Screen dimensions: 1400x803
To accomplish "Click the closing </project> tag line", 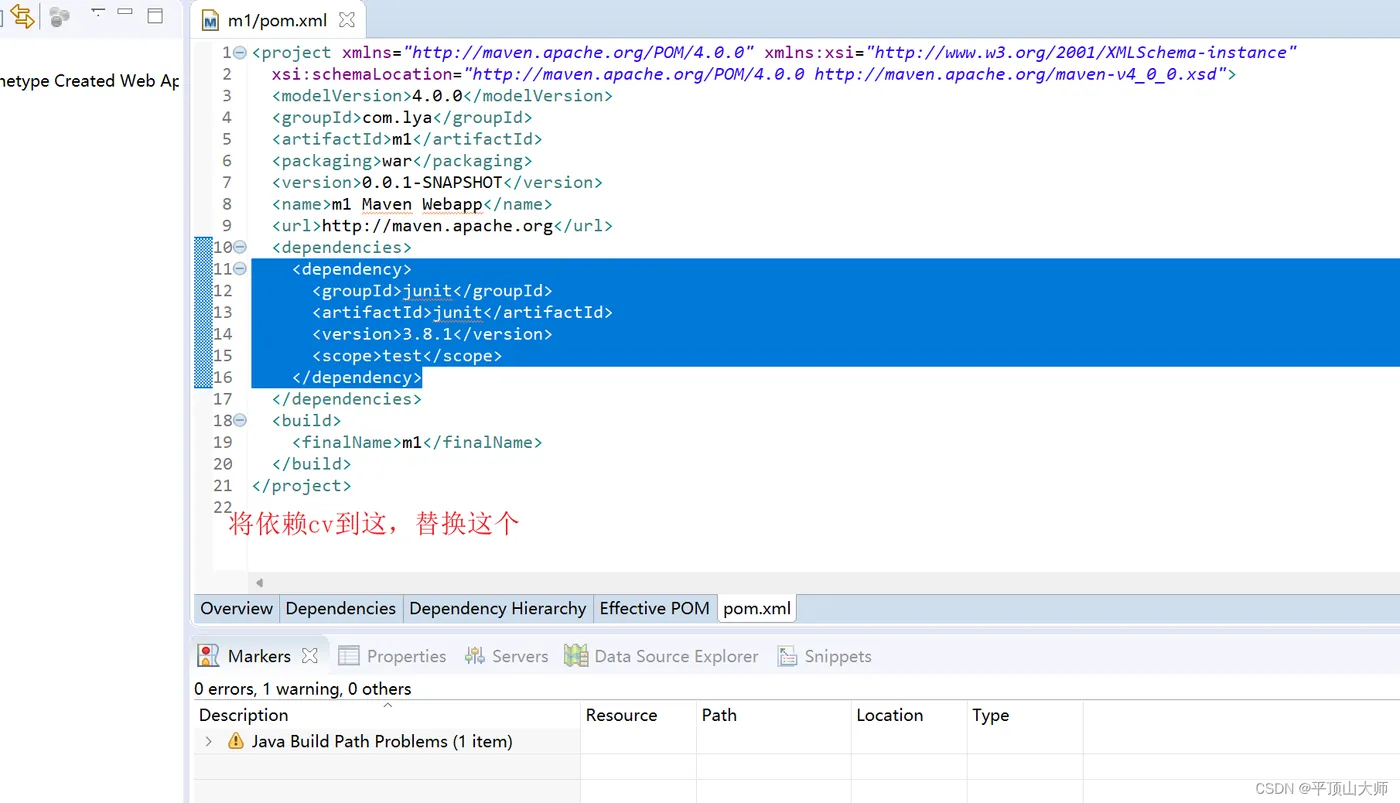I will click(x=302, y=486).
